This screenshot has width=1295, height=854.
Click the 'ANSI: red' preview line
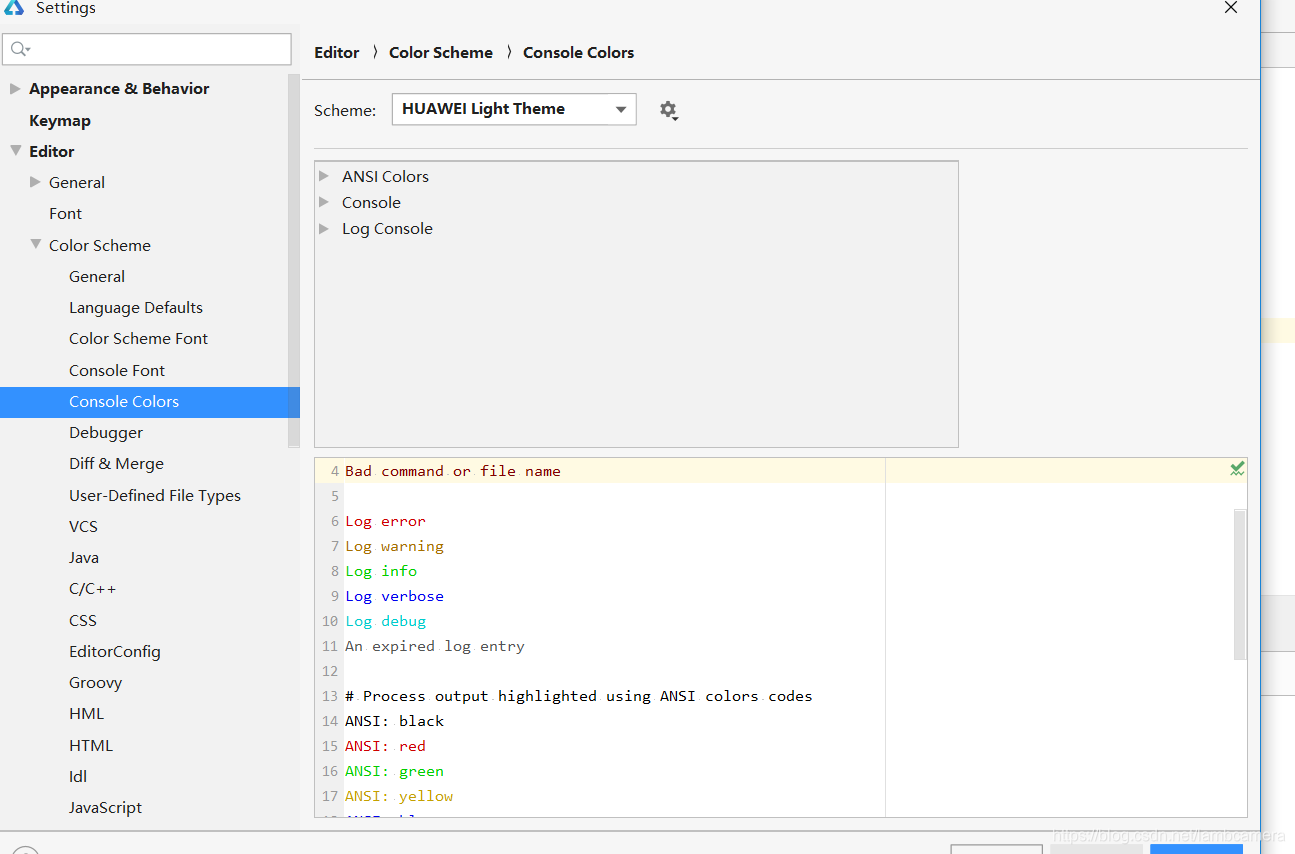pos(385,746)
